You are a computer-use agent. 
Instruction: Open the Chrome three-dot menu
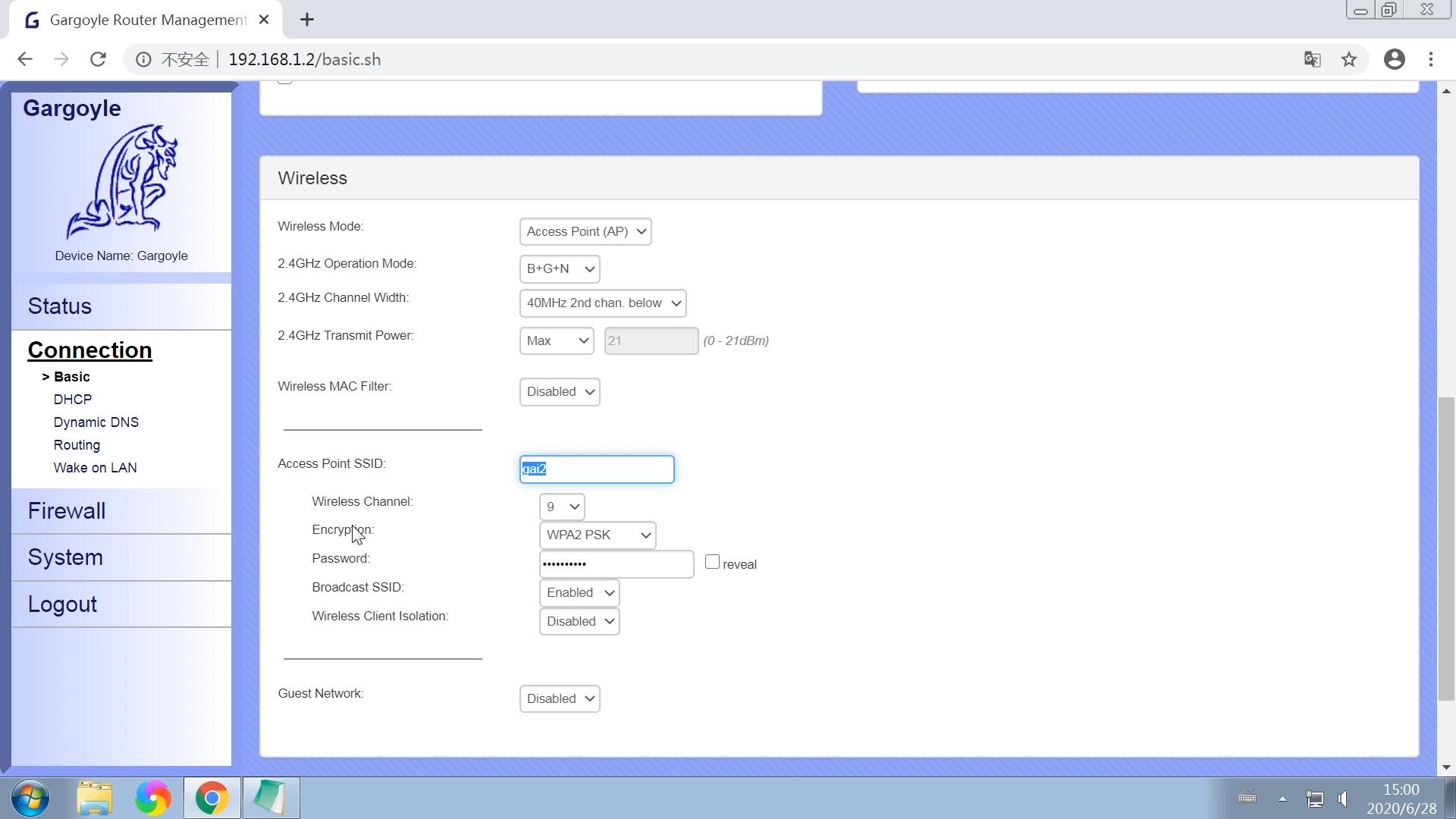pyautogui.click(x=1431, y=59)
